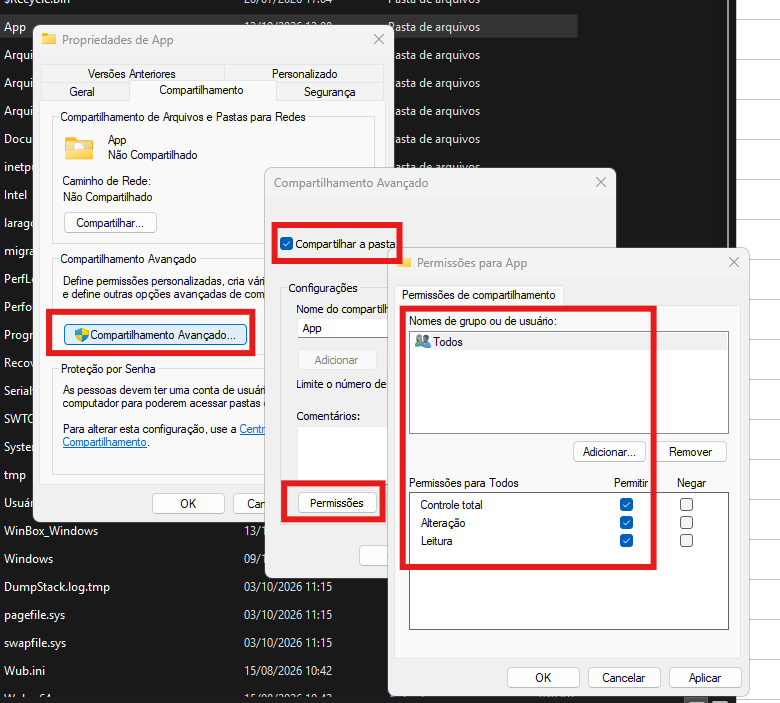The height and width of the screenshot is (703, 780).
Task: Toggle Permitir checkbox for Controle total
Action: 626,504
